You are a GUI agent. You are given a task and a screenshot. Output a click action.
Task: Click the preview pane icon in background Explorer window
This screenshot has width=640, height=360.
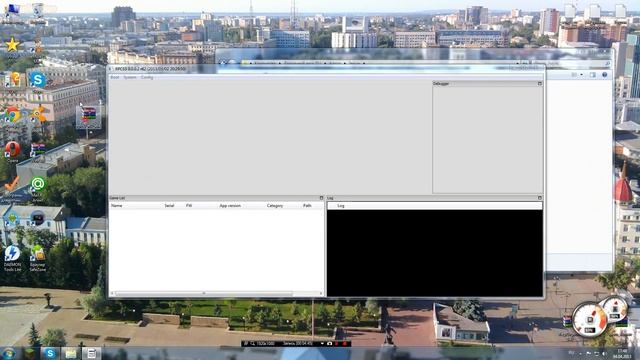pos(593,75)
